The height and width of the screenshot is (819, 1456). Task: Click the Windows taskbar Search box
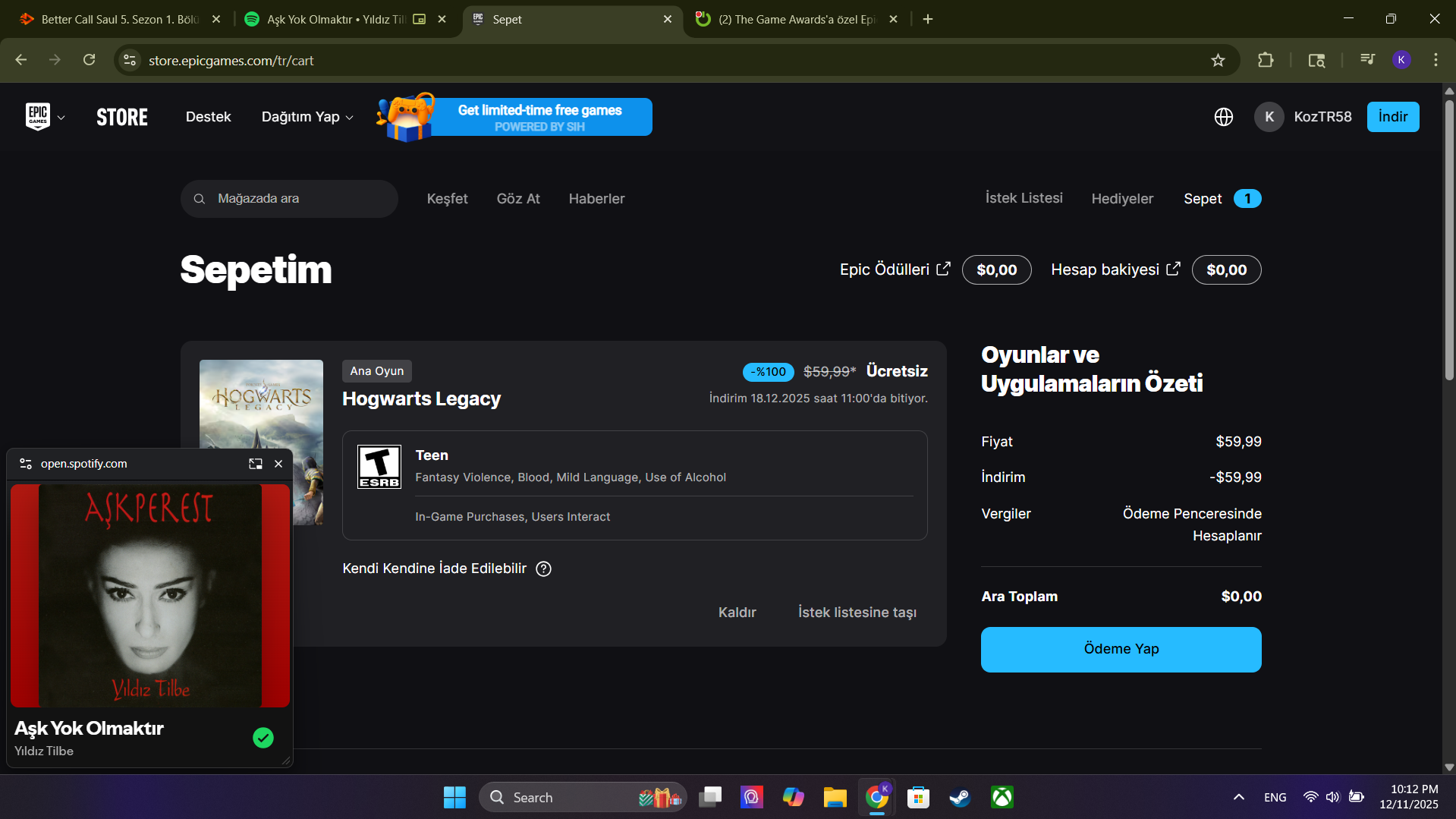[583, 798]
